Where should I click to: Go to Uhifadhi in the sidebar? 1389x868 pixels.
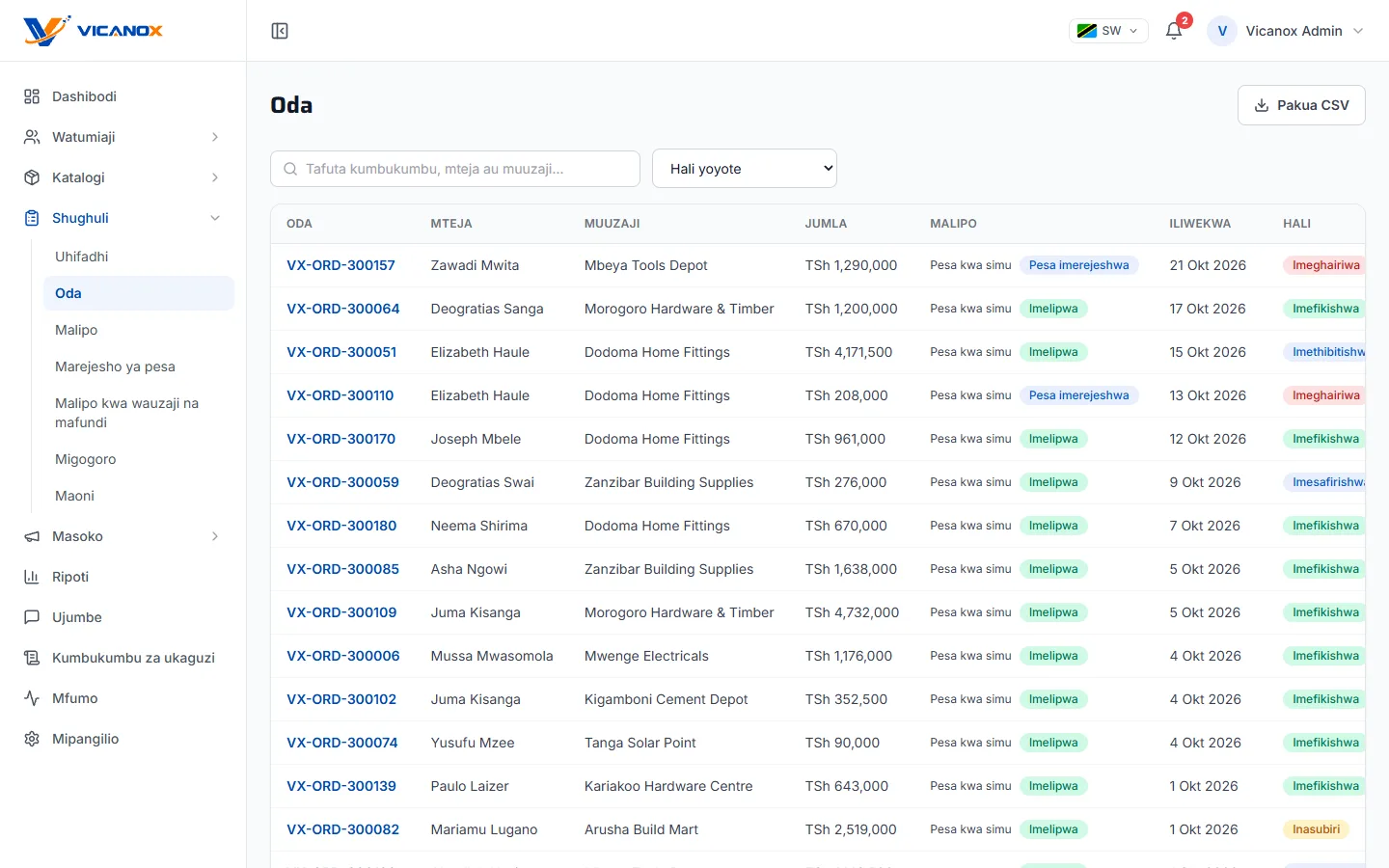pos(139,257)
